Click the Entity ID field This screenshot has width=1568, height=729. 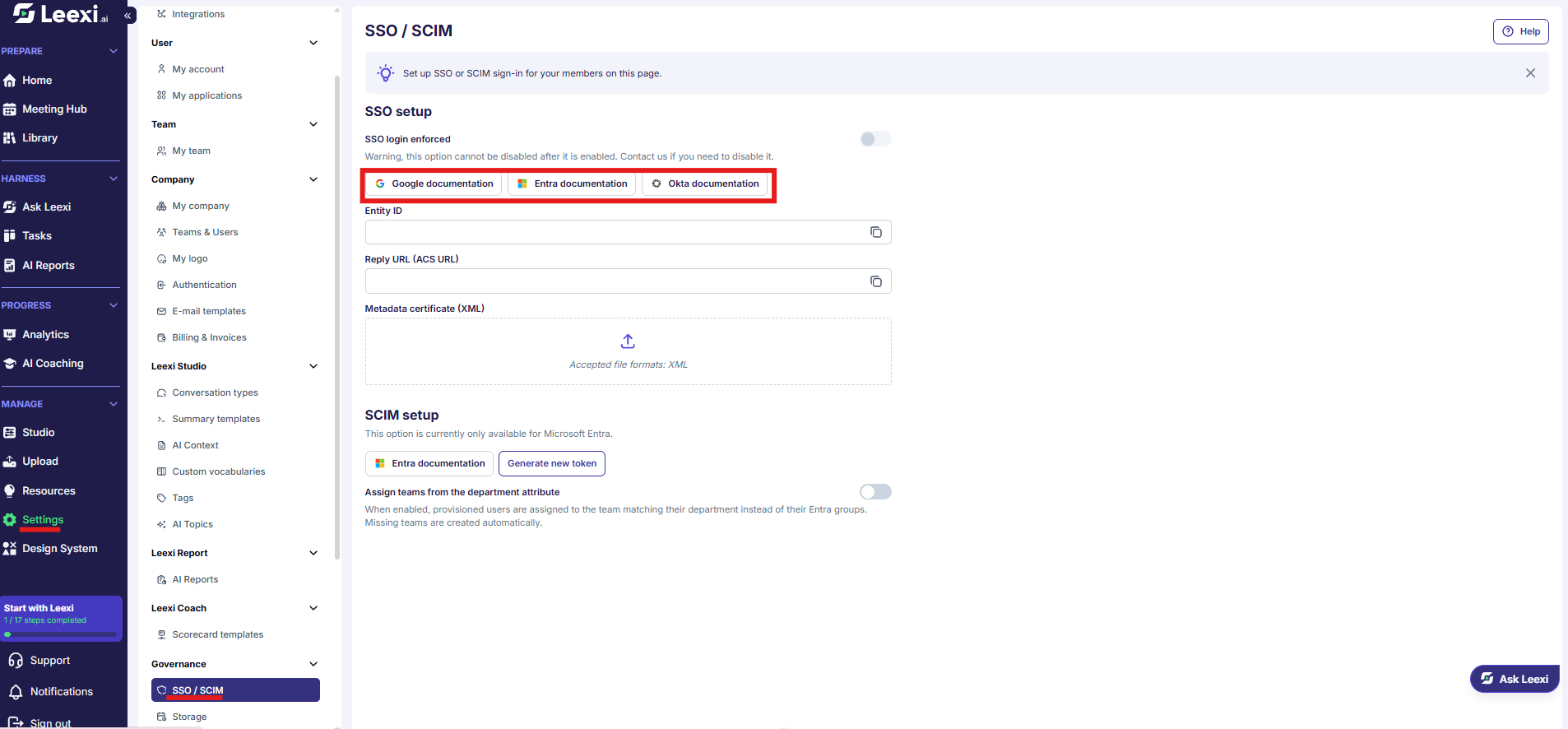point(629,232)
